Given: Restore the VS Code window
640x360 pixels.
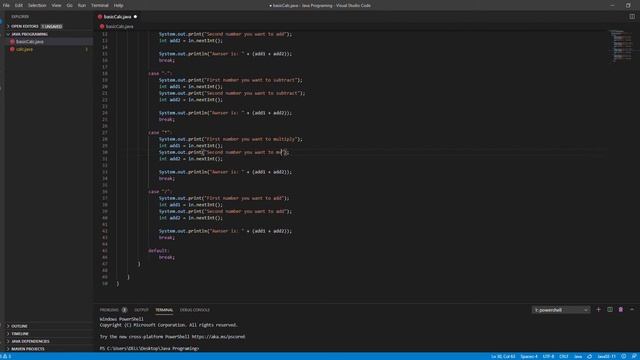Looking at the screenshot, I should [628, 5].
